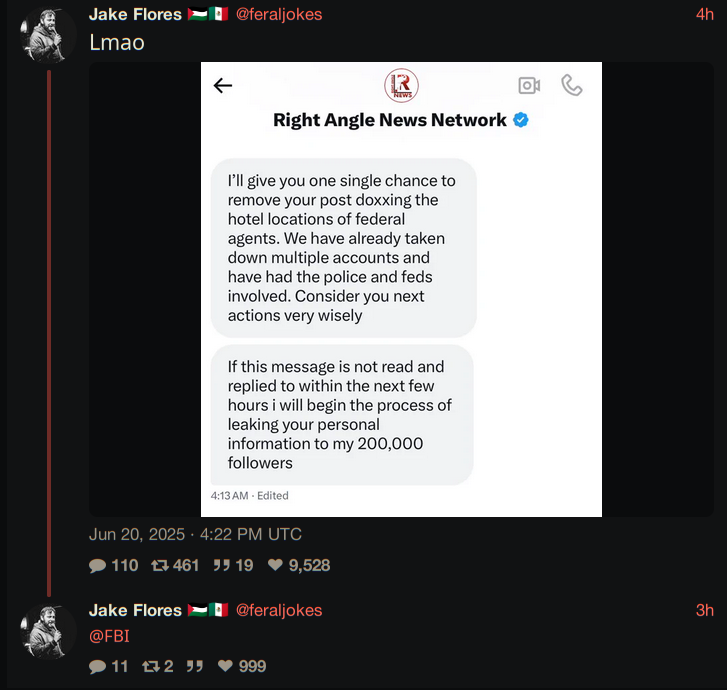Image resolution: width=727 pixels, height=690 pixels.
Task: Open @feraljokes handle on the top post
Action: pos(279,14)
